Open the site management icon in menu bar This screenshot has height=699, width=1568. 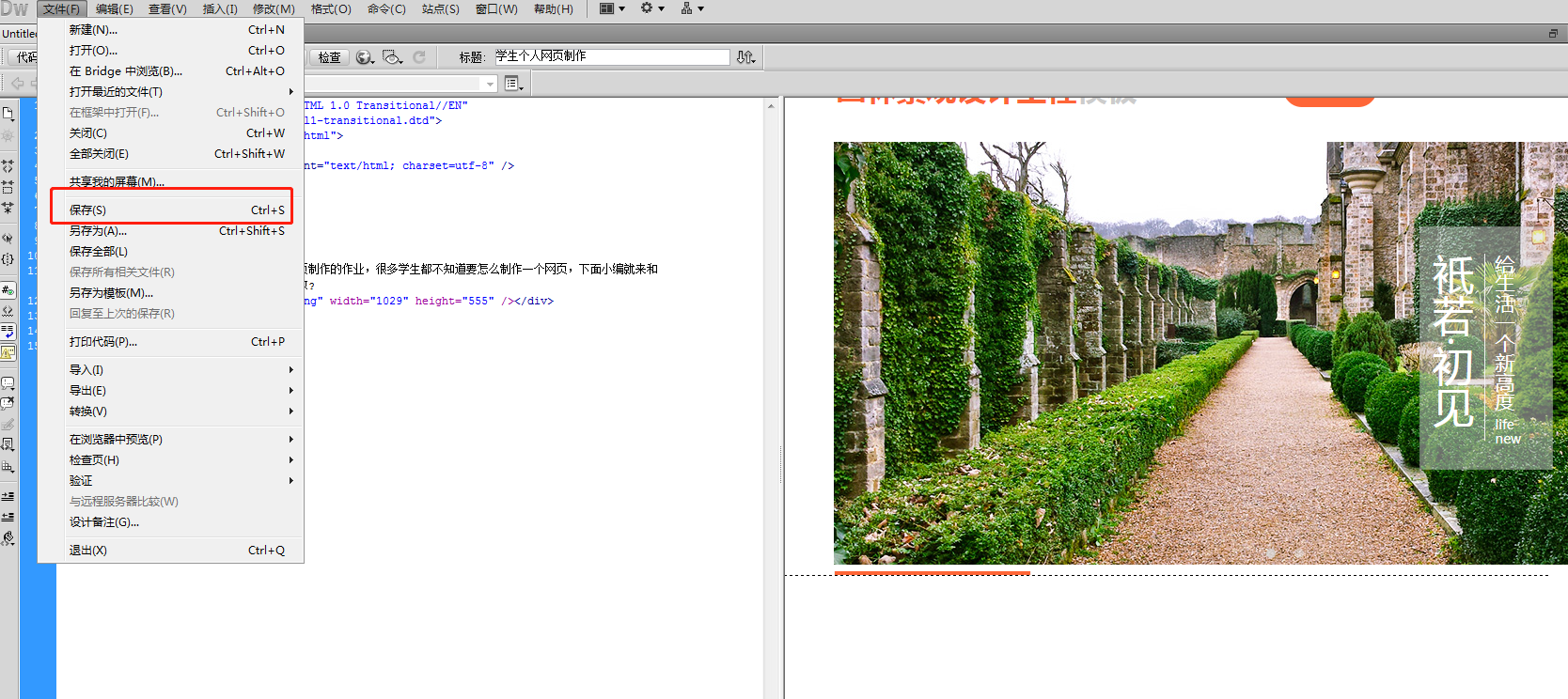(x=692, y=8)
